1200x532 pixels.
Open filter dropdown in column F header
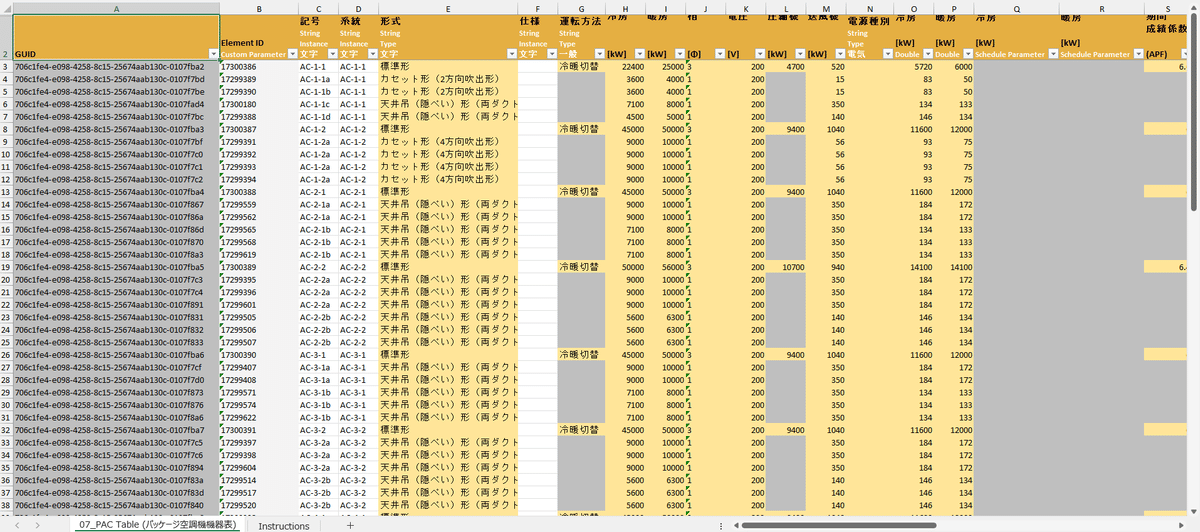[551, 54]
